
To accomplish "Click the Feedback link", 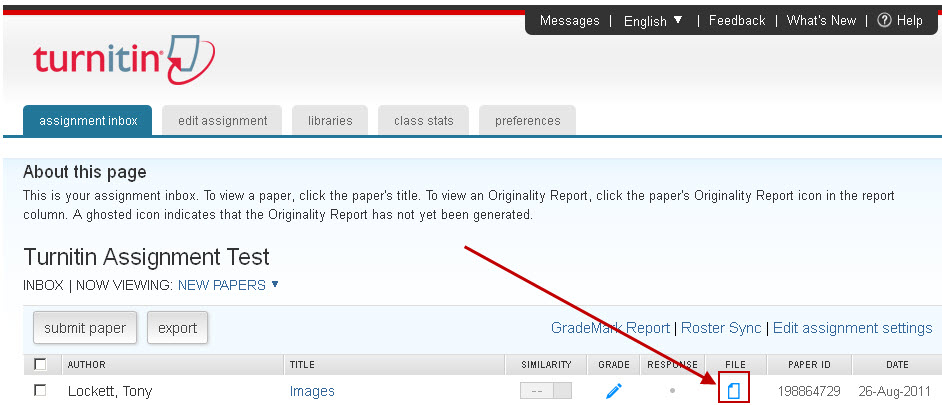I will (737, 20).
